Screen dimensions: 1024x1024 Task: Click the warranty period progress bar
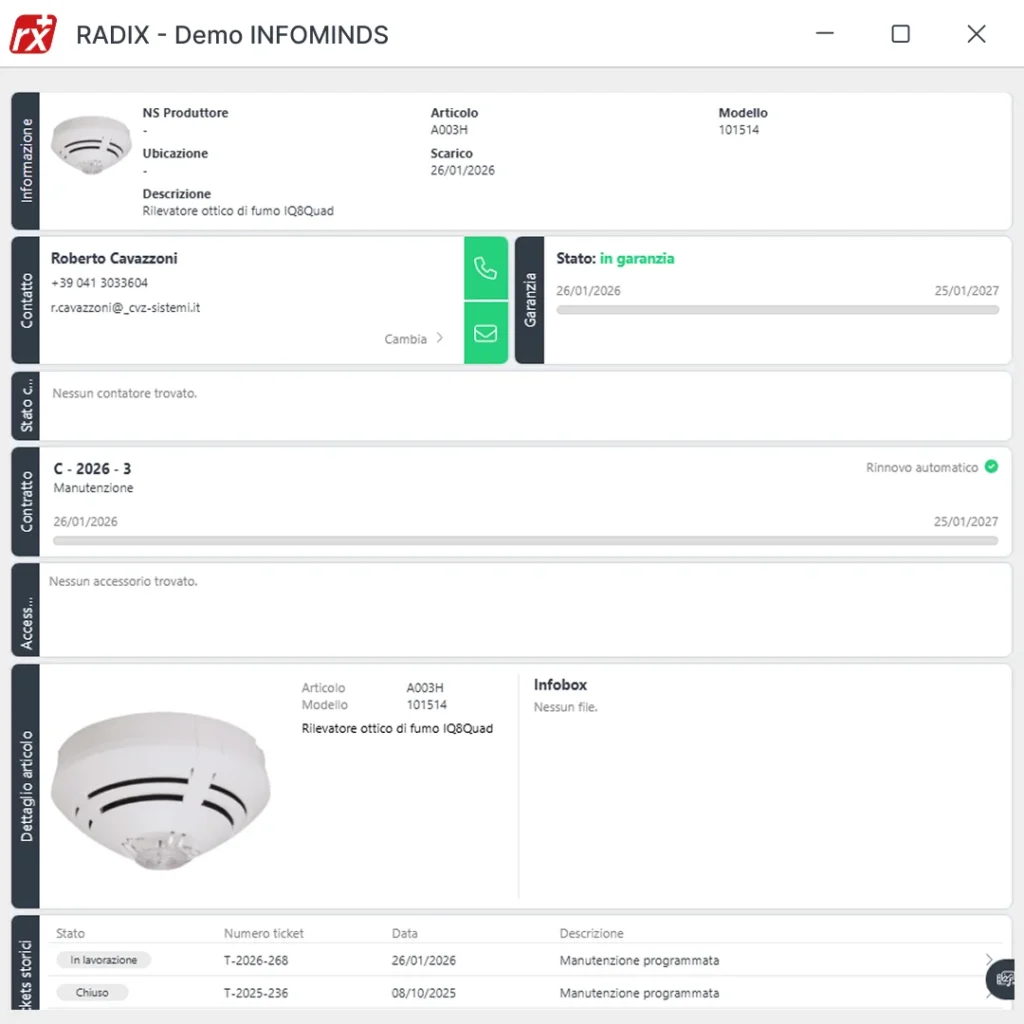coord(777,310)
